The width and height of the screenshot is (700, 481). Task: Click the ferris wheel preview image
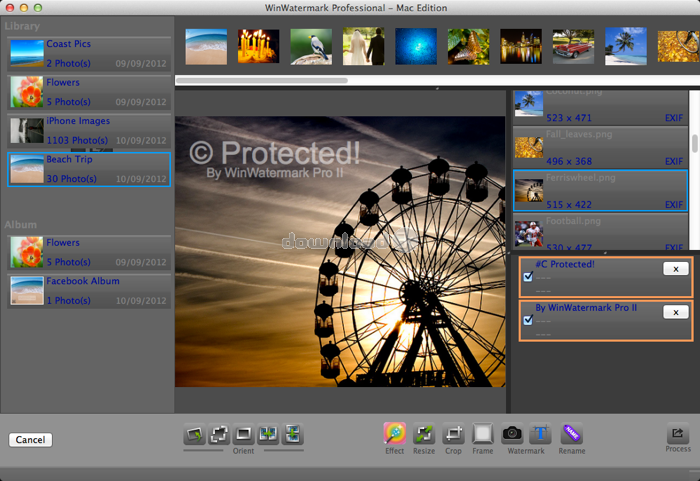pos(340,251)
